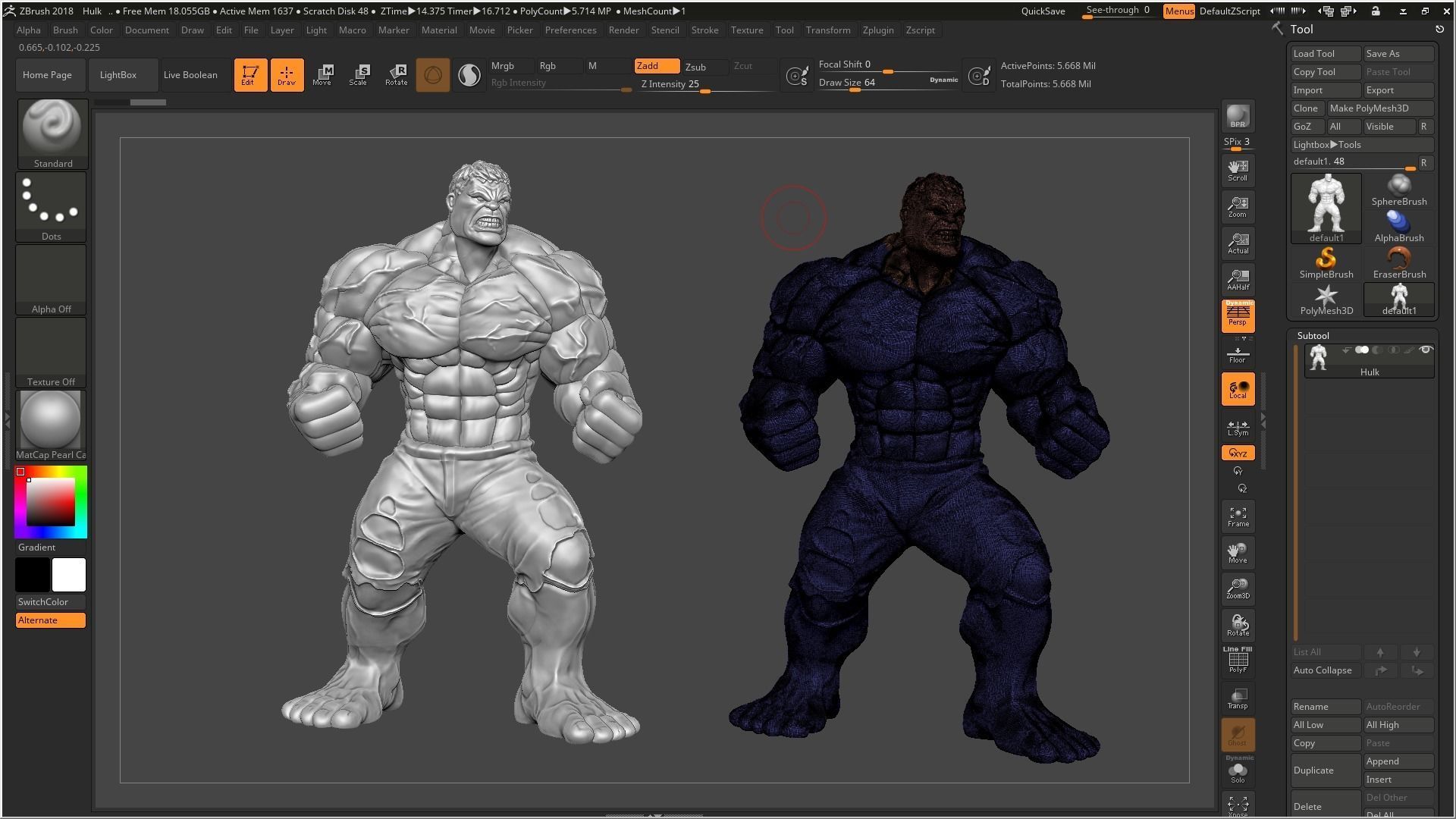Click the Duplicate subtool button
Screen dimensions: 1456x819
tap(1326, 770)
